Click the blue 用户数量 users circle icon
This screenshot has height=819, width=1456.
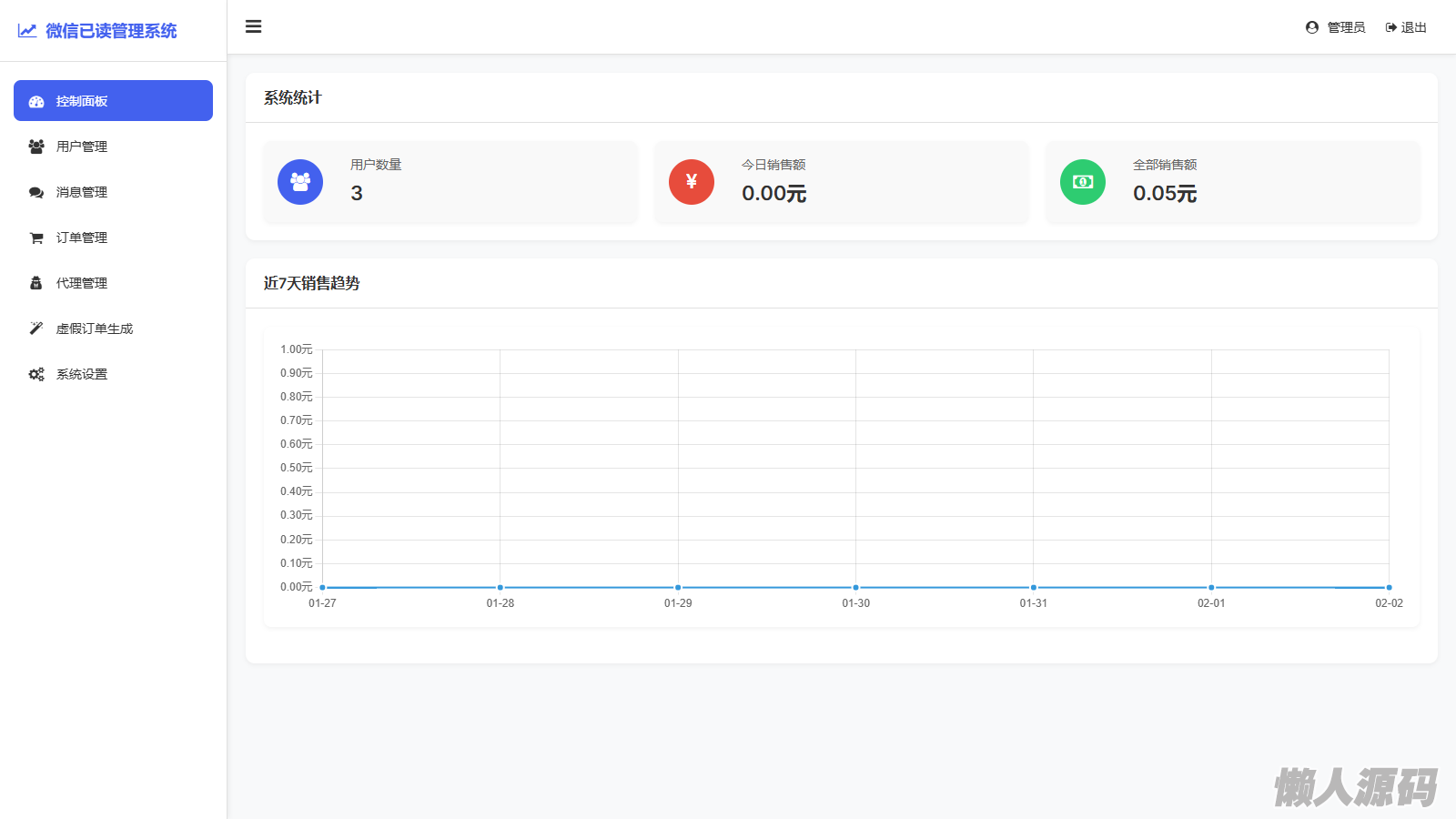pyautogui.click(x=300, y=182)
